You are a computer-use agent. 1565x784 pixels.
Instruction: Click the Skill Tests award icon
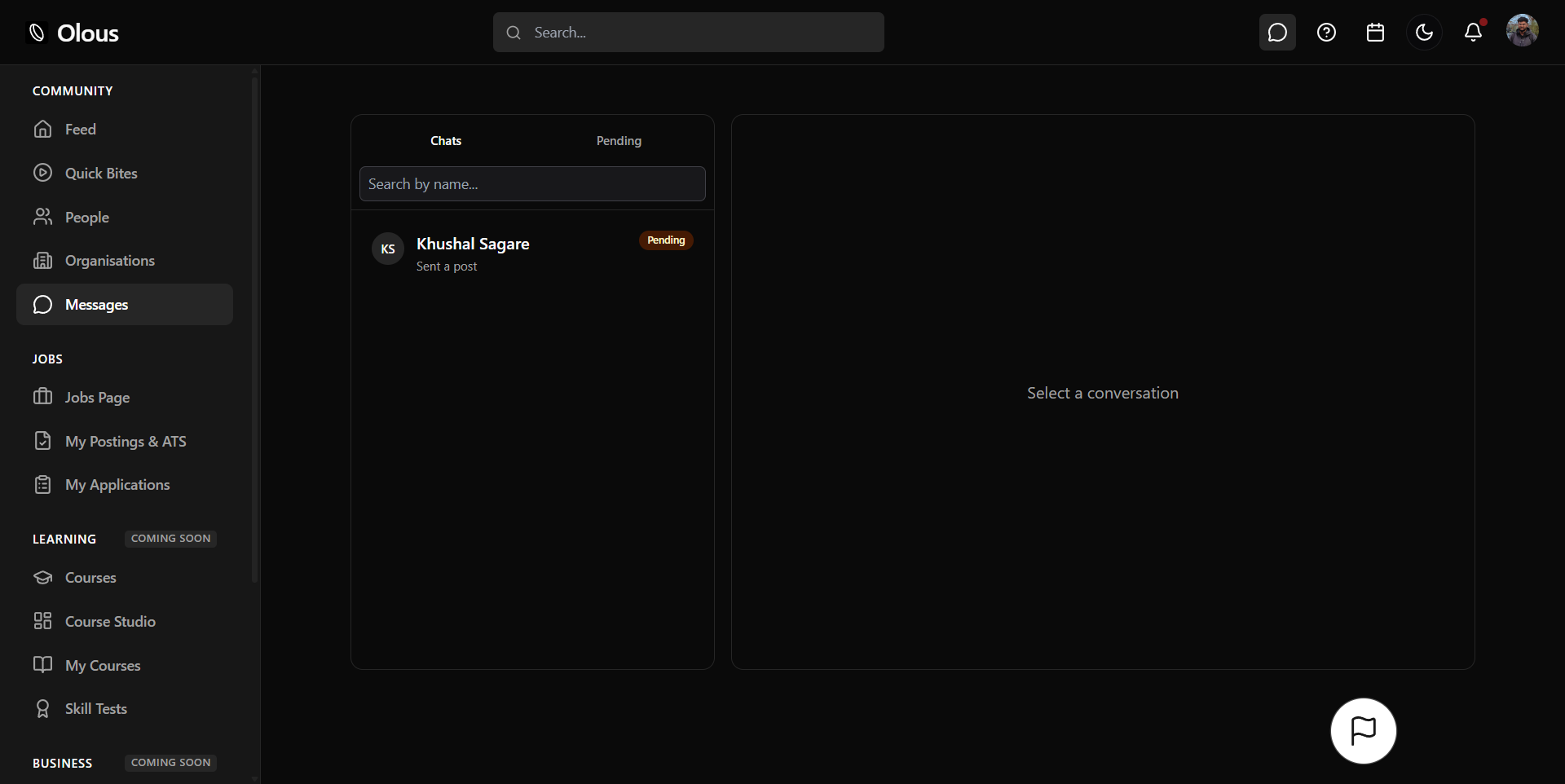pyautogui.click(x=43, y=709)
